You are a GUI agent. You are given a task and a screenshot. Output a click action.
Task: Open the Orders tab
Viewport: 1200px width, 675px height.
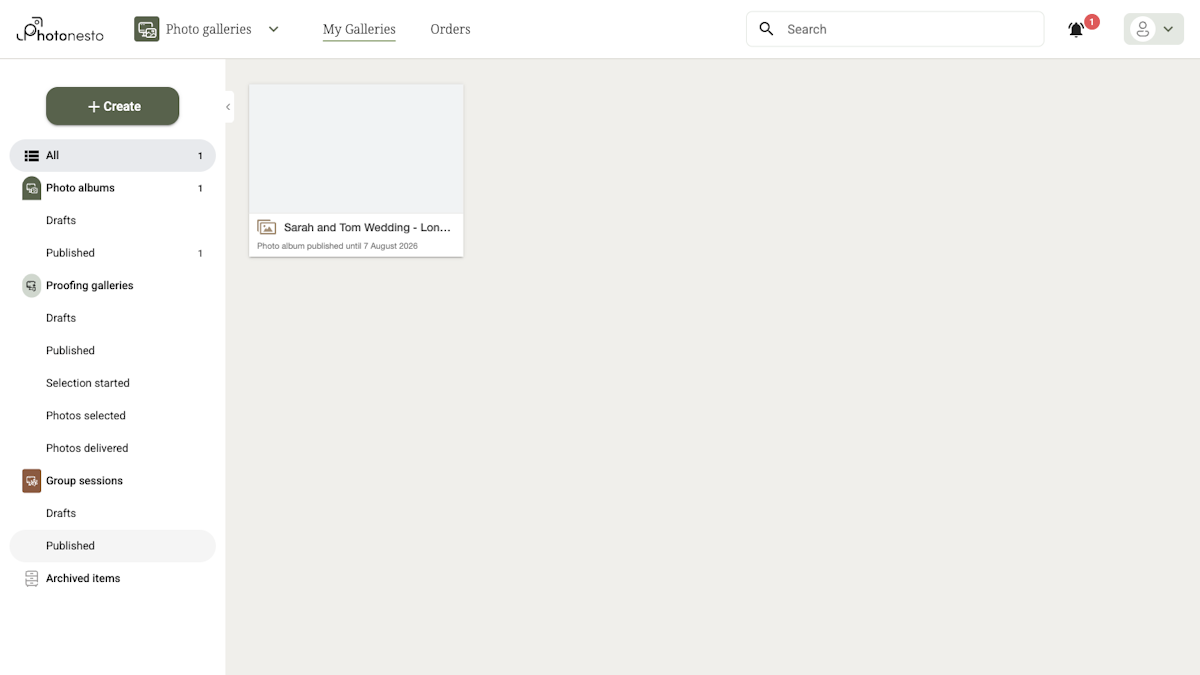(x=450, y=29)
